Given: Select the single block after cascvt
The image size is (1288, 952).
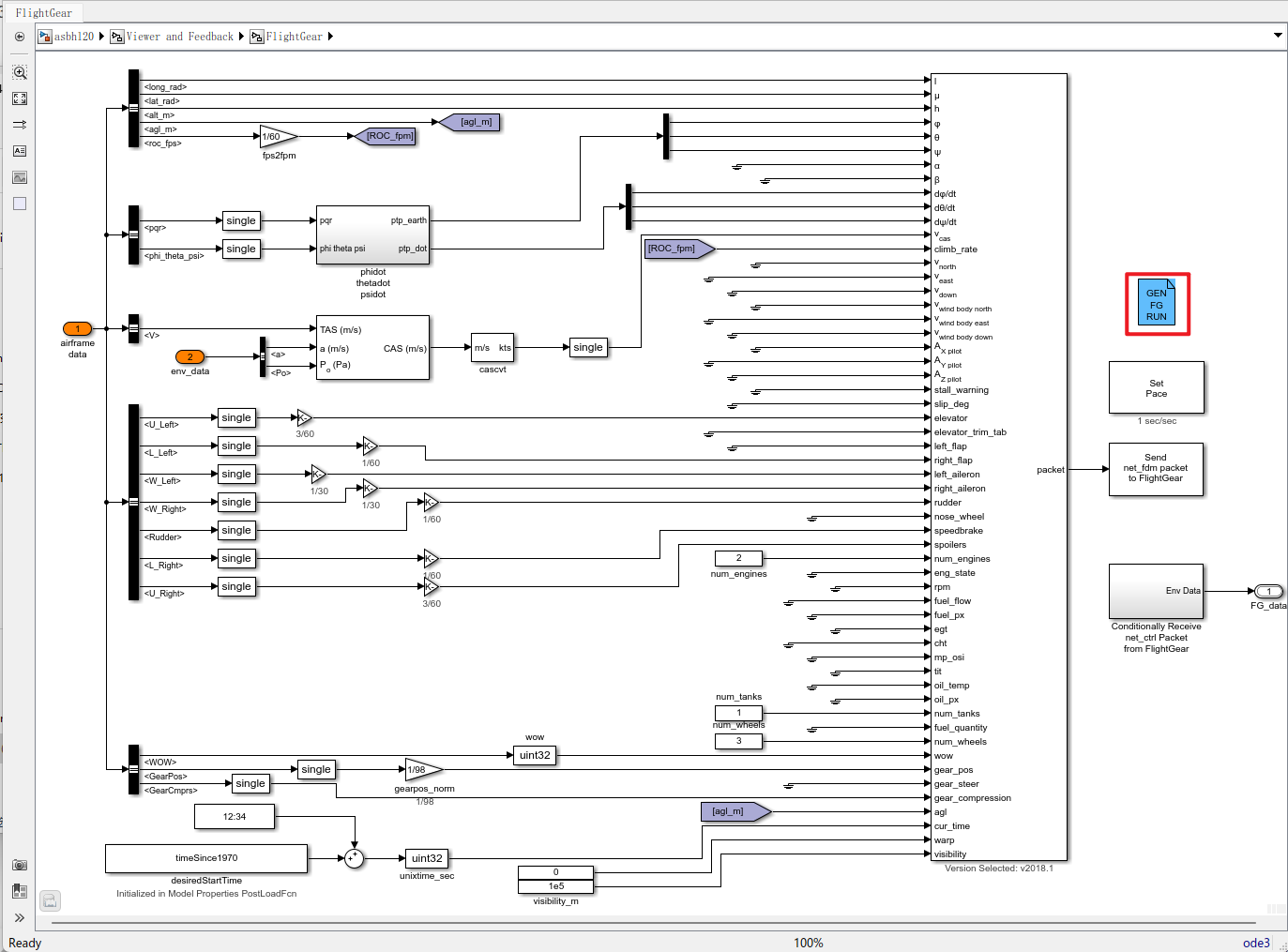Looking at the screenshot, I should [588, 347].
